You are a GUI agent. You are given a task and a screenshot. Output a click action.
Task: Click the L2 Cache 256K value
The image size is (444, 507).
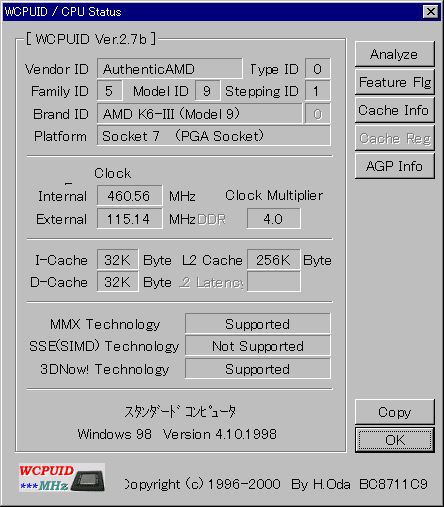coord(274,259)
